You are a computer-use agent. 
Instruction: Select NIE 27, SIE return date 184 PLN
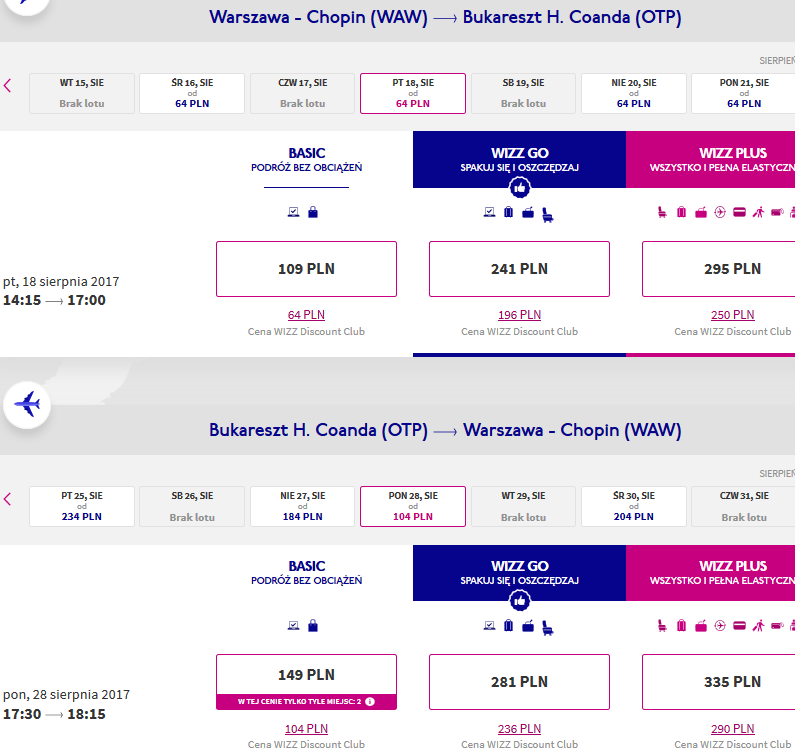pyautogui.click(x=303, y=507)
